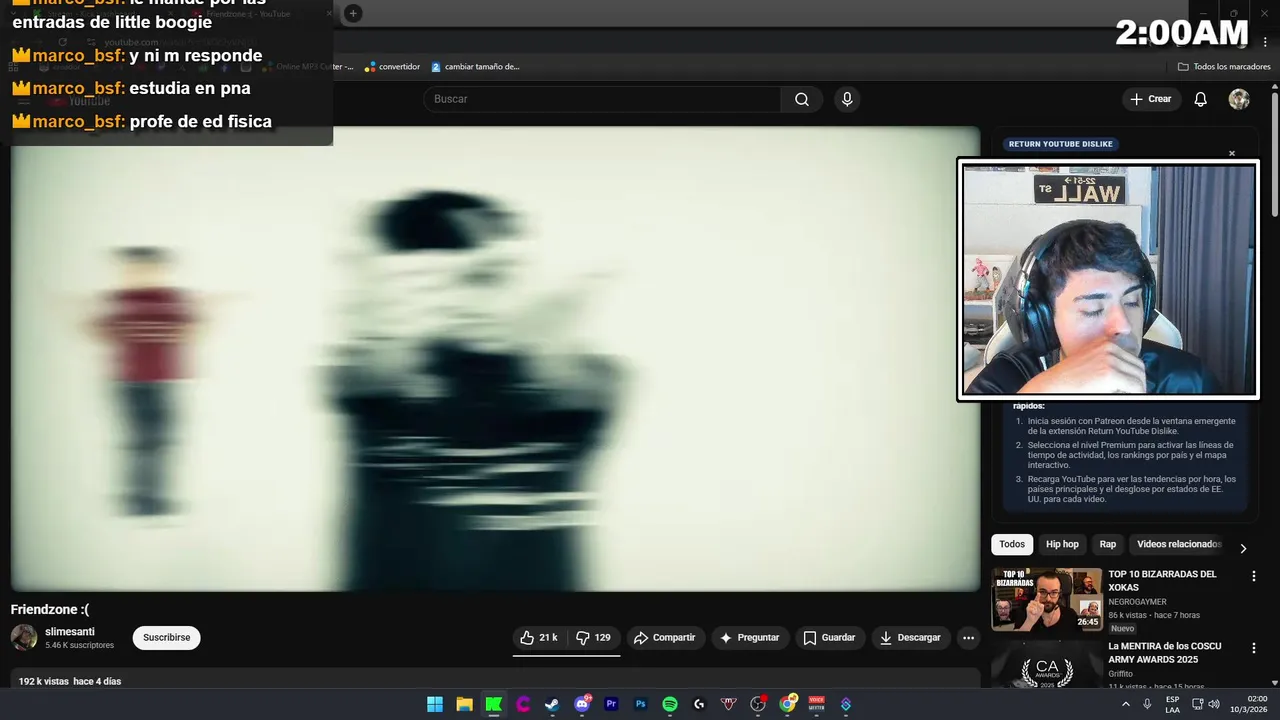Open Chrome from taskbar
The image size is (1280, 720).
pos(788,704)
